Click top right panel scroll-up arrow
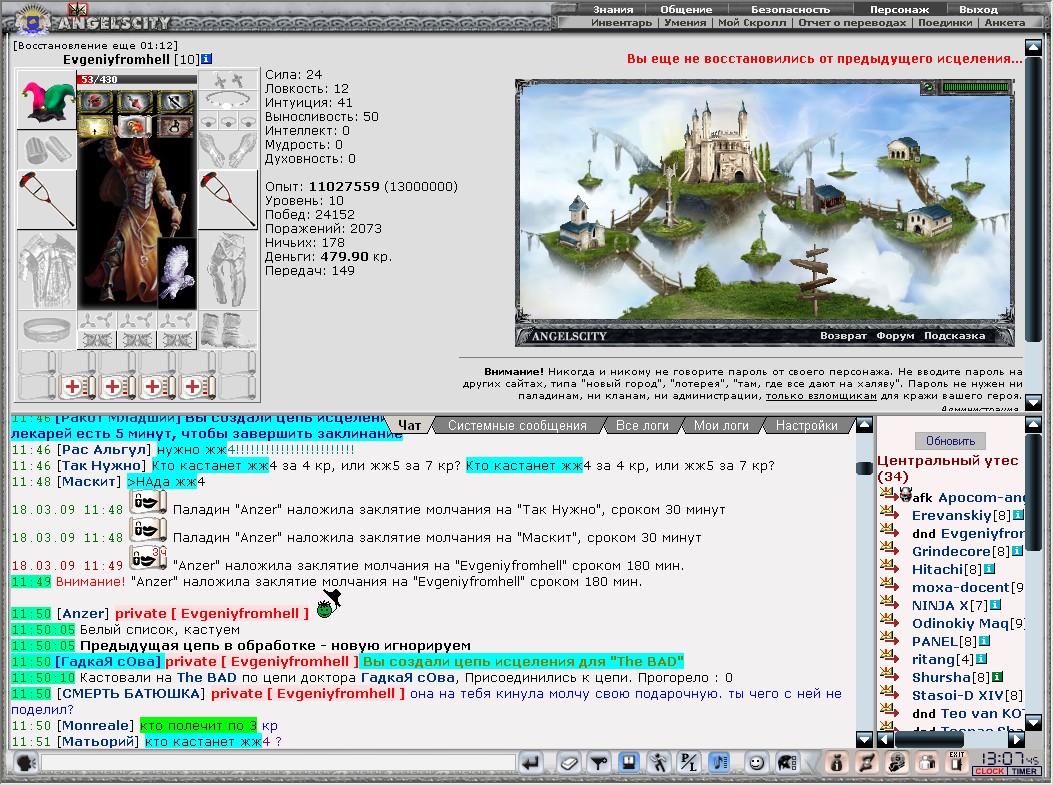This screenshot has height=785, width=1053. [x=1033, y=48]
